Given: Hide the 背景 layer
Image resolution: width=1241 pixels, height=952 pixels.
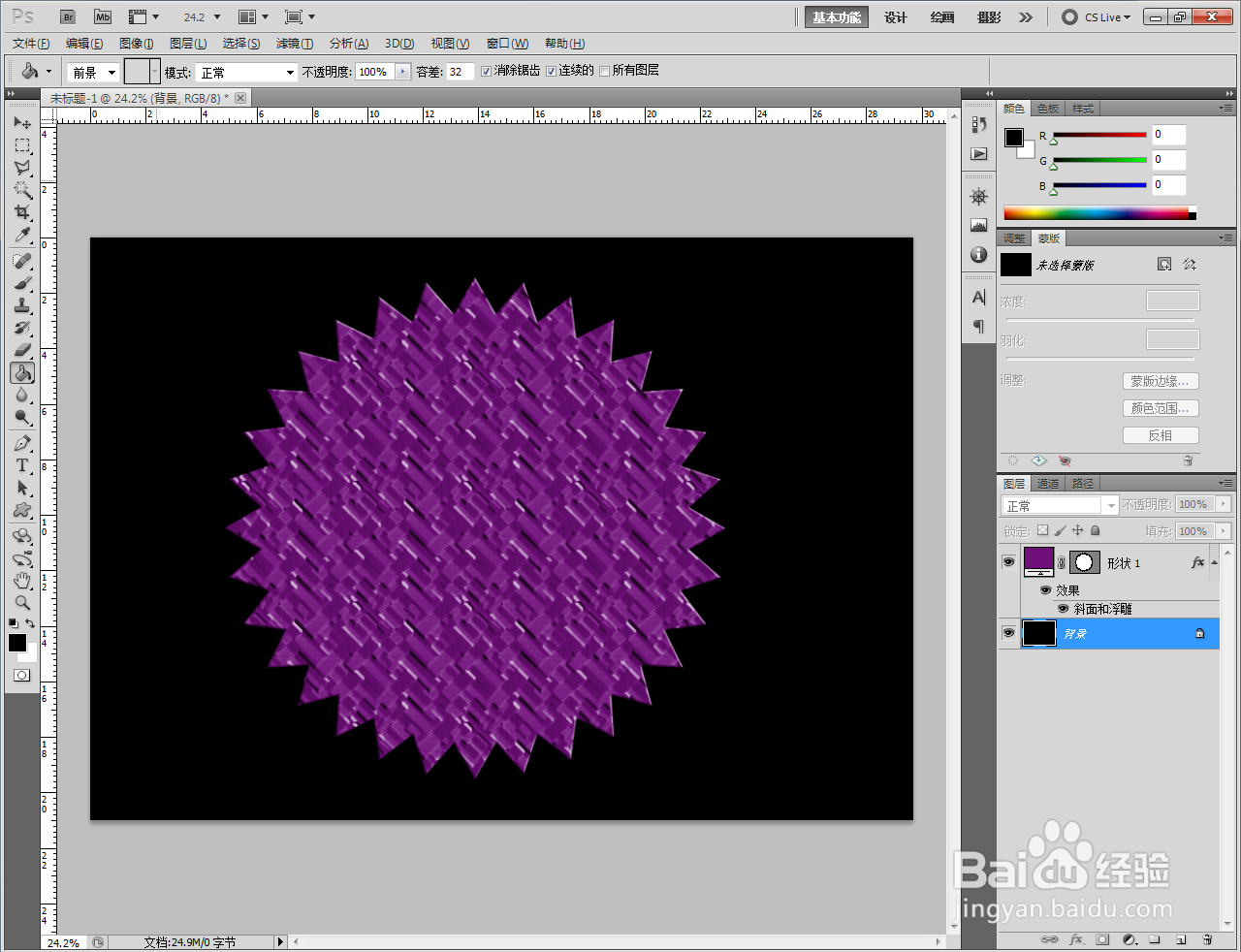Looking at the screenshot, I should pos(1008,633).
